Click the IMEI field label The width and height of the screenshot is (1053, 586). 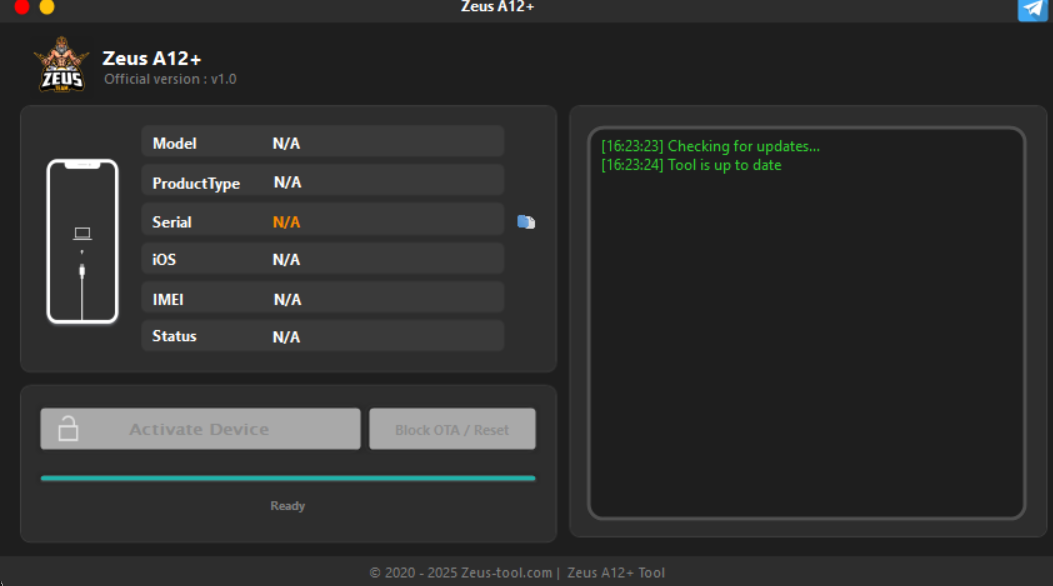(168, 300)
